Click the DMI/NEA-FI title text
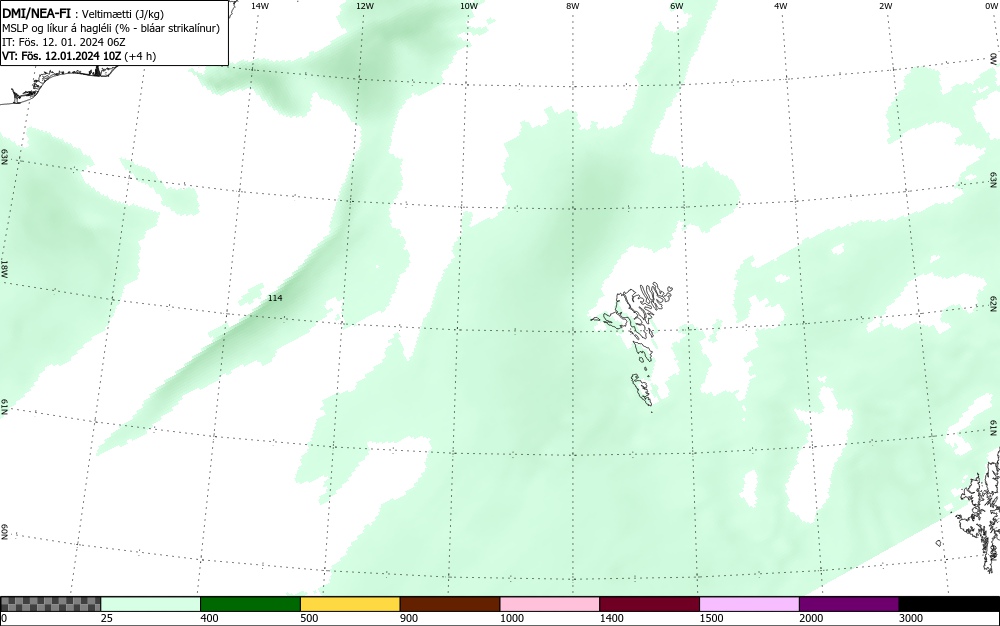 36,14
